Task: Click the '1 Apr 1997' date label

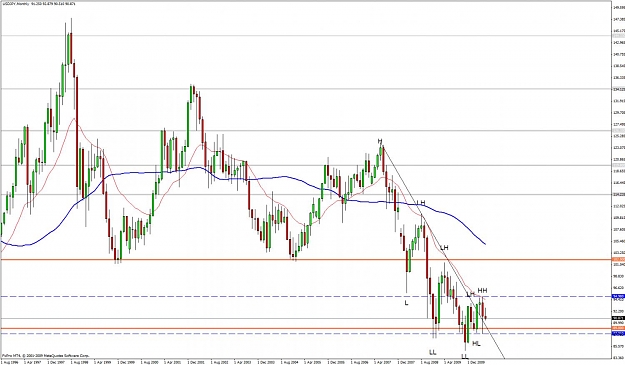Action: [x=32, y=363]
